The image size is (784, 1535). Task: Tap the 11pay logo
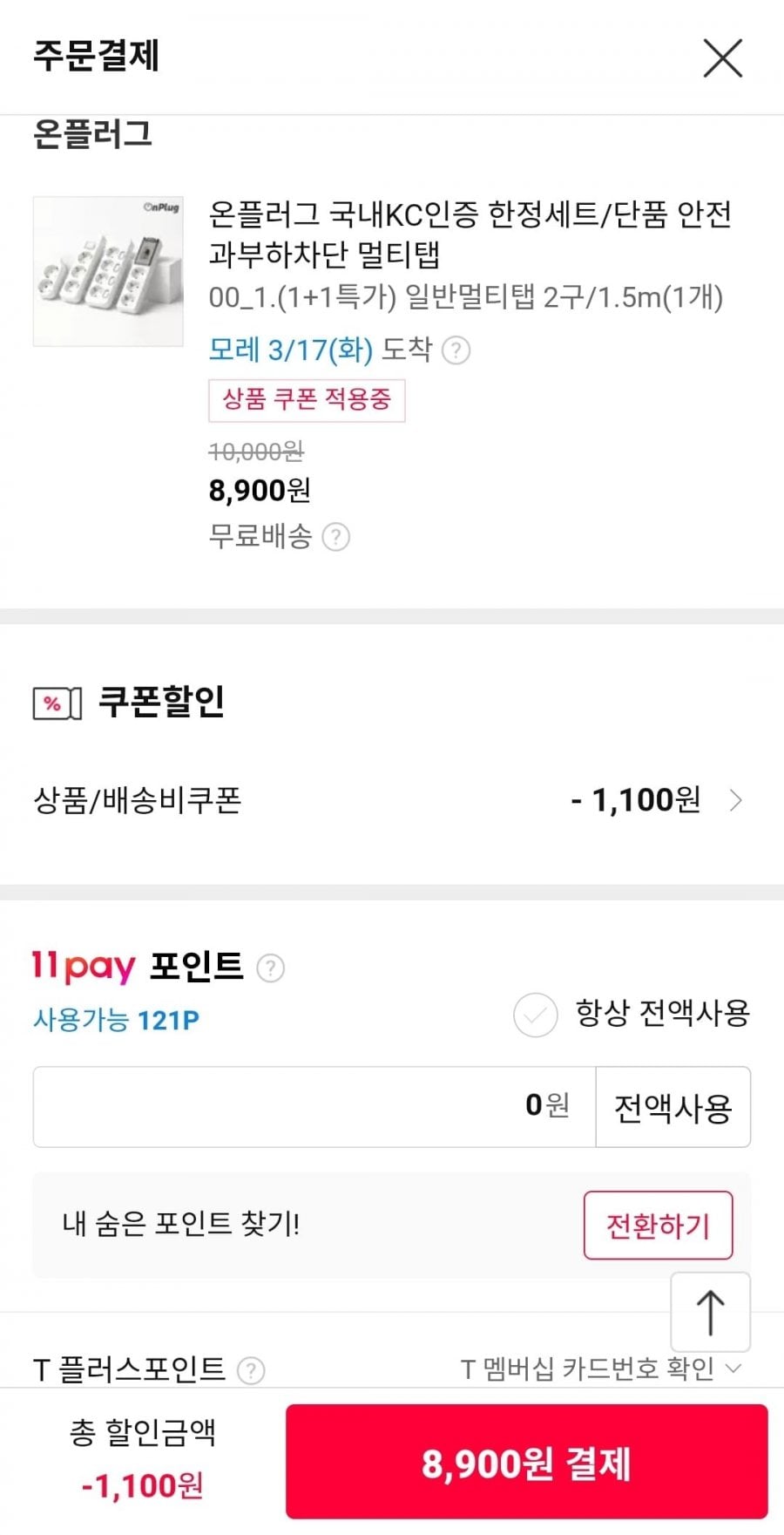pyautogui.click(x=84, y=966)
